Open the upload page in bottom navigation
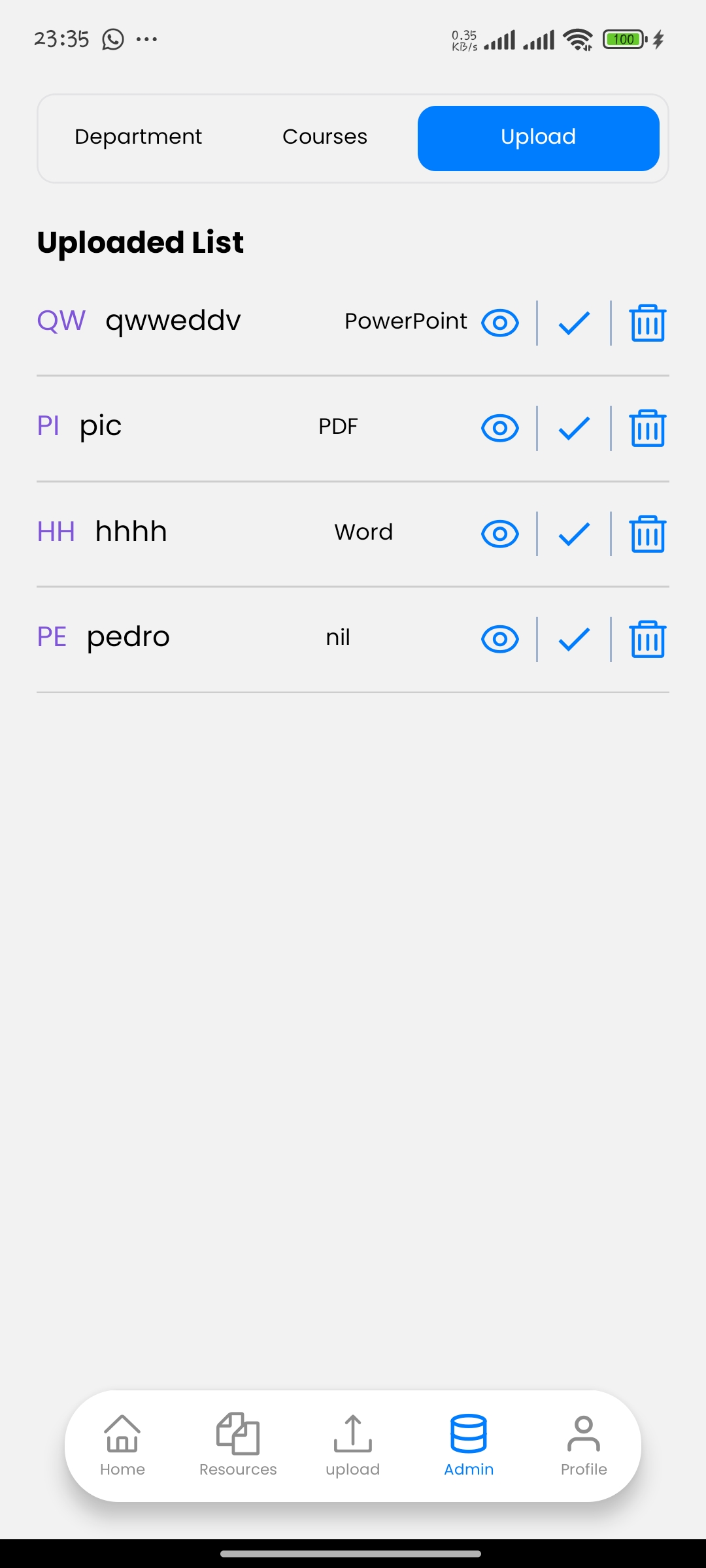 point(353,1445)
